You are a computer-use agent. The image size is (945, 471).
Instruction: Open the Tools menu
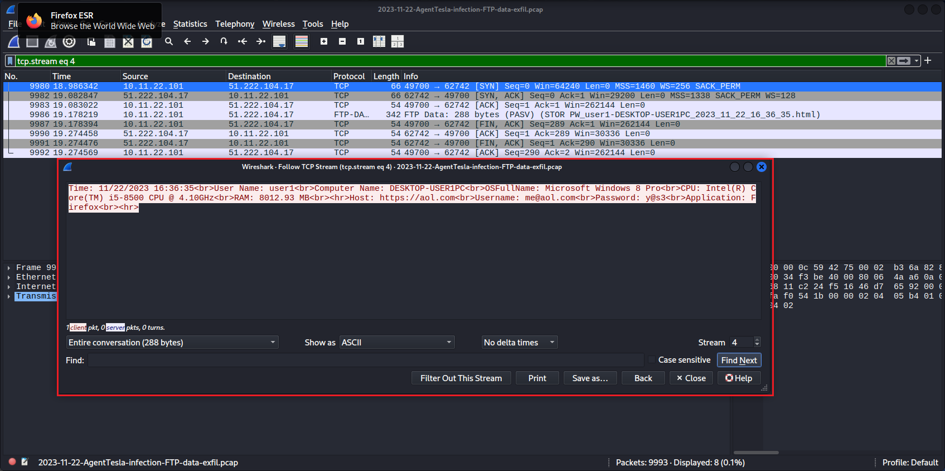click(x=313, y=24)
